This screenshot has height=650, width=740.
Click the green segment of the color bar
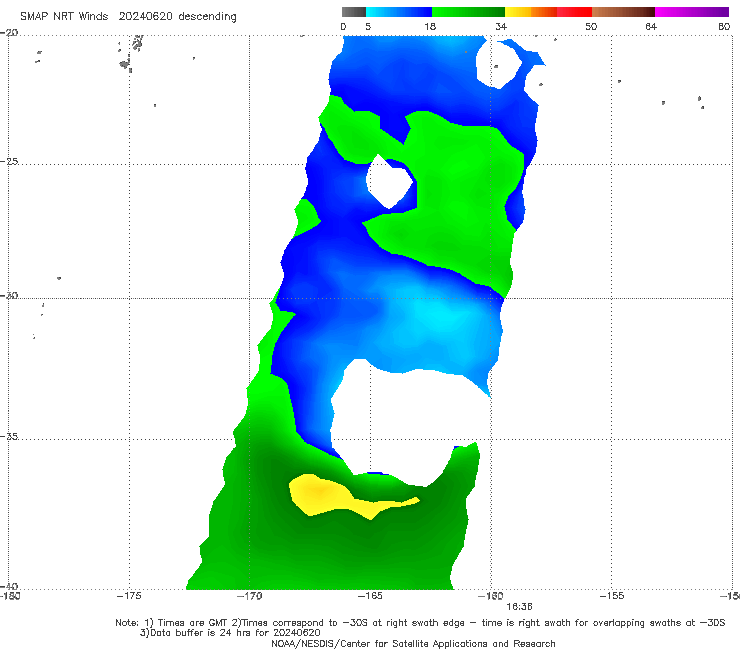(x=468, y=12)
